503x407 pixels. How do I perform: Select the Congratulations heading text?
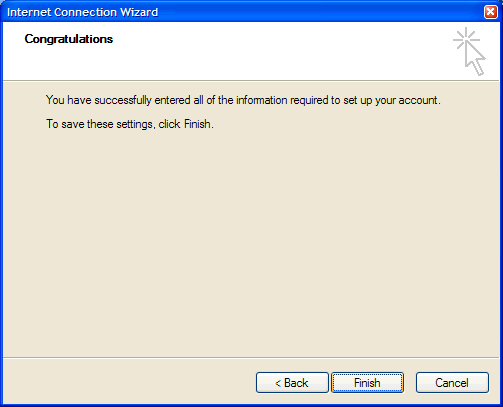(x=69, y=39)
